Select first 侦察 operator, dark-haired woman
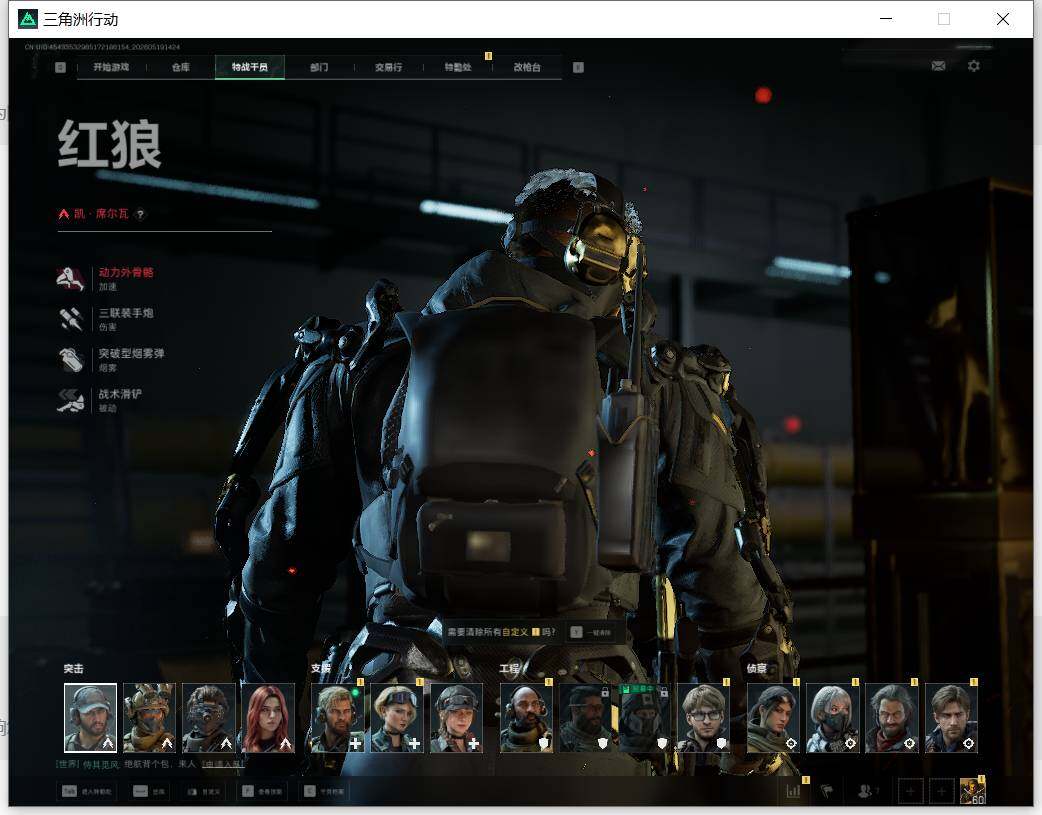This screenshot has width=1042, height=815. (x=774, y=718)
